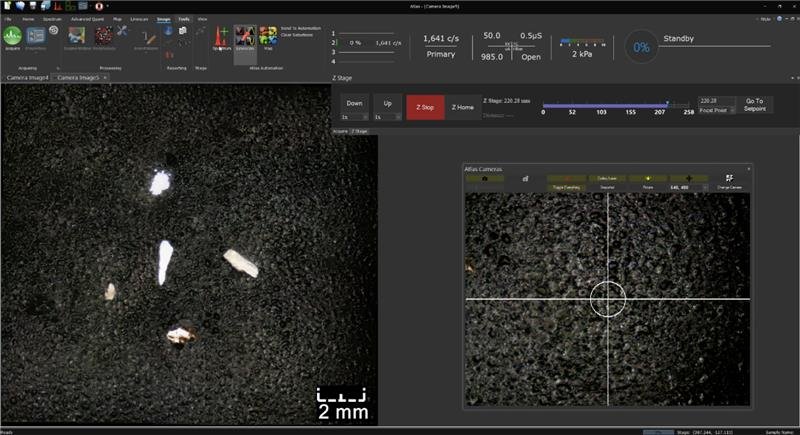The width and height of the screenshot is (800, 435).
Task: Click the green Acquire icon
Action: coord(12,36)
